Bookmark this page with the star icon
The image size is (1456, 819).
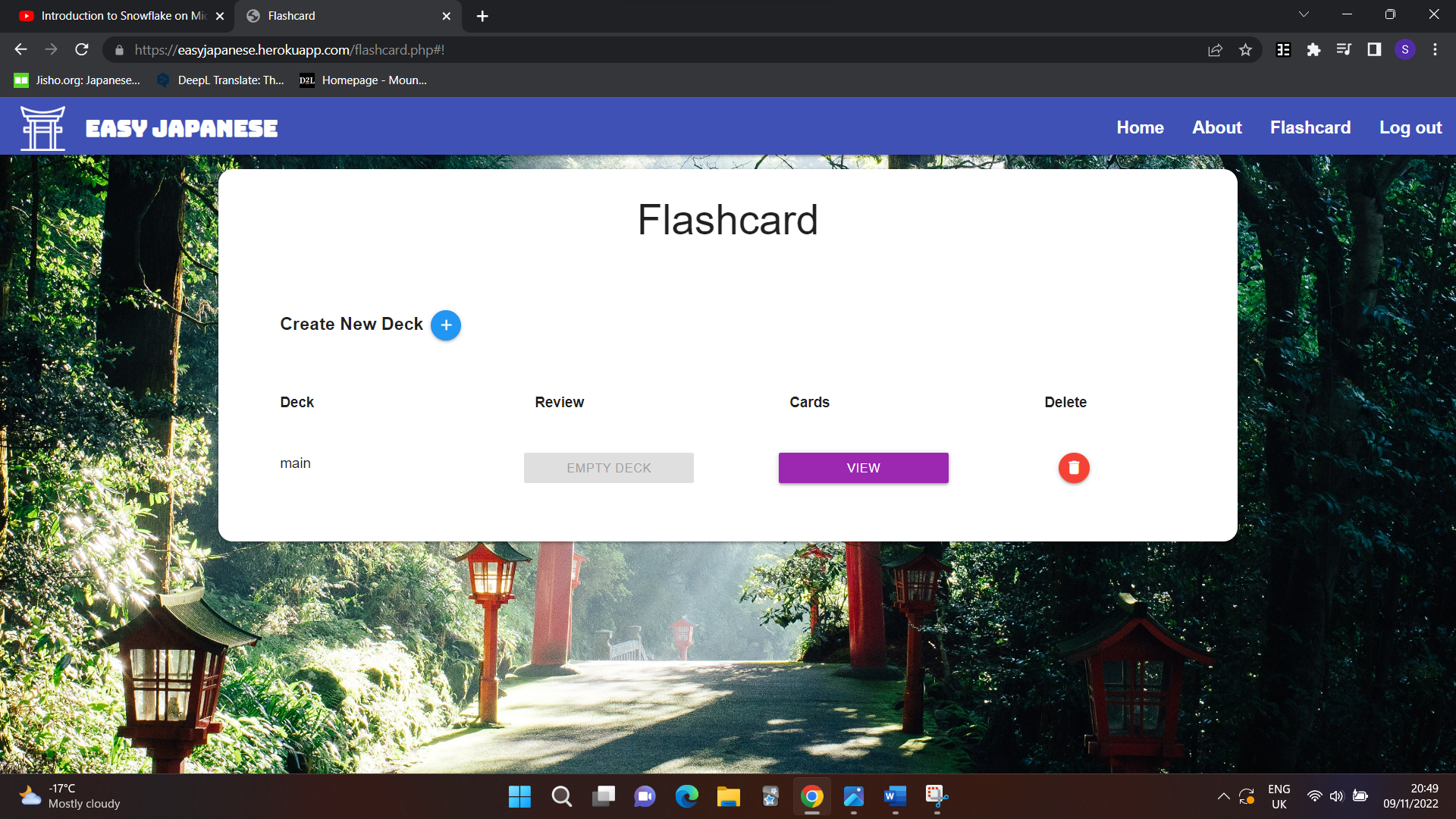pyautogui.click(x=1245, y=50)
